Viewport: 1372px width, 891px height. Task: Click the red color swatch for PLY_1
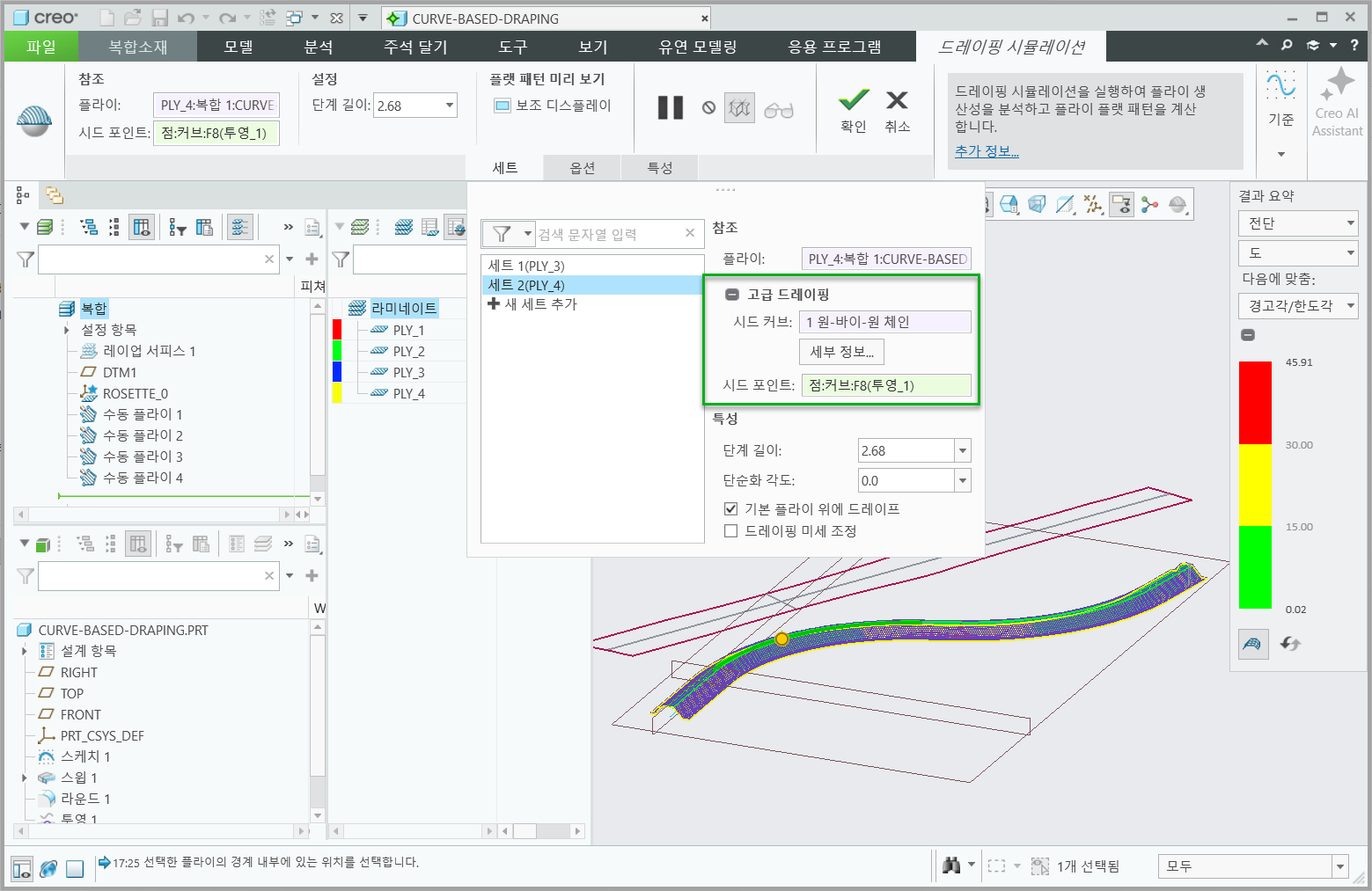coord(337,330)
